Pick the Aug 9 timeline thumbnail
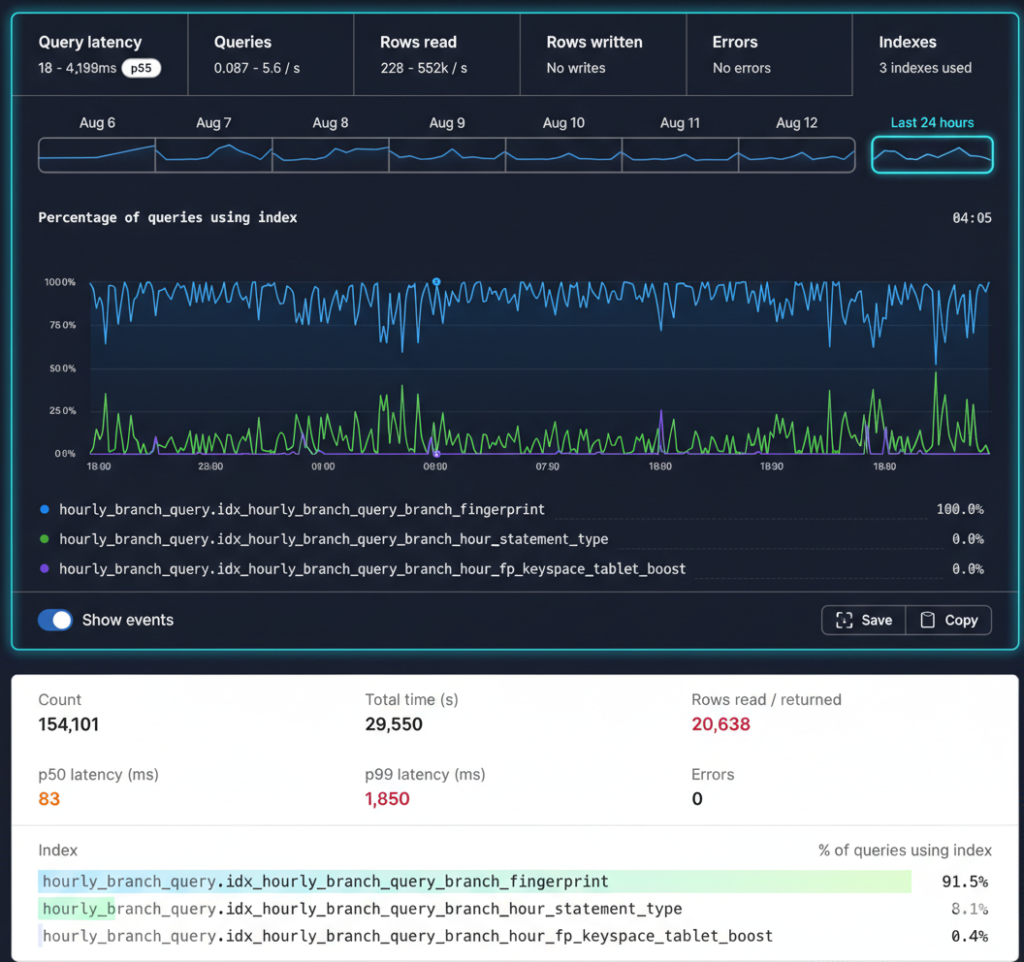 click(447, 155)
